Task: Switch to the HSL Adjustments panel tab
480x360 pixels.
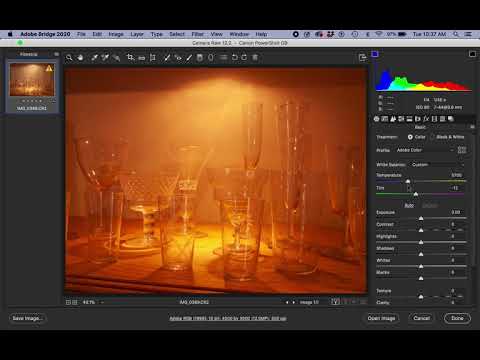Action: [401, 119]
